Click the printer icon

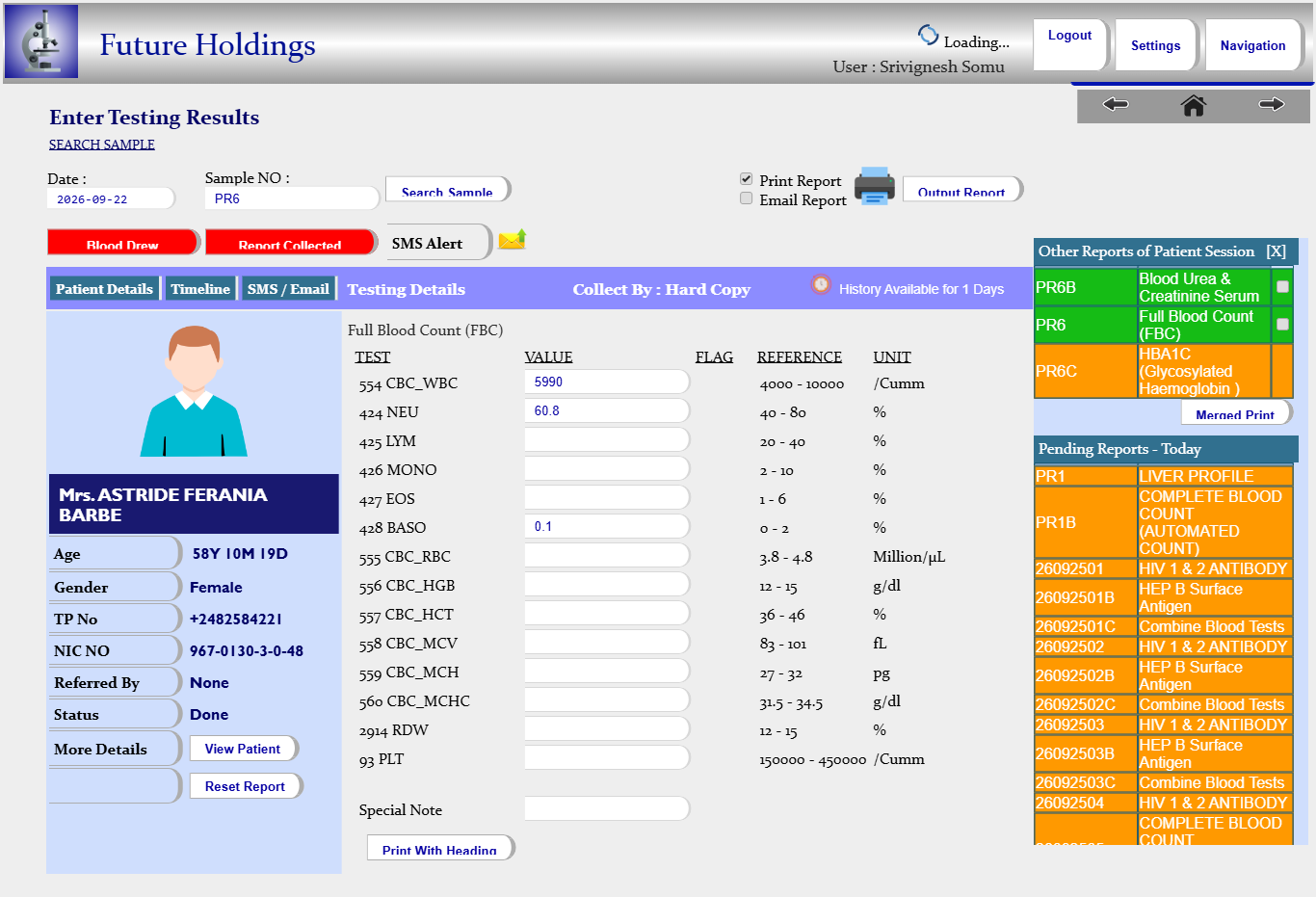[x=875, y=186]
